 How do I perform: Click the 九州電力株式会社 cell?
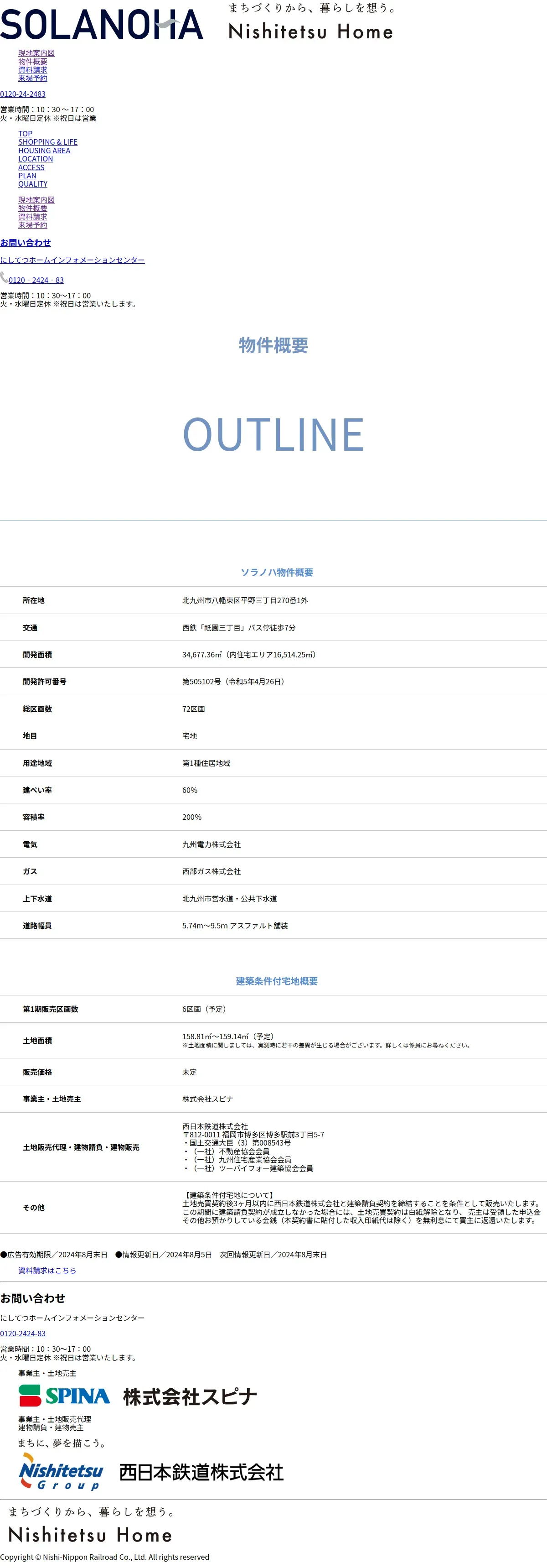(x=212, y=844)
